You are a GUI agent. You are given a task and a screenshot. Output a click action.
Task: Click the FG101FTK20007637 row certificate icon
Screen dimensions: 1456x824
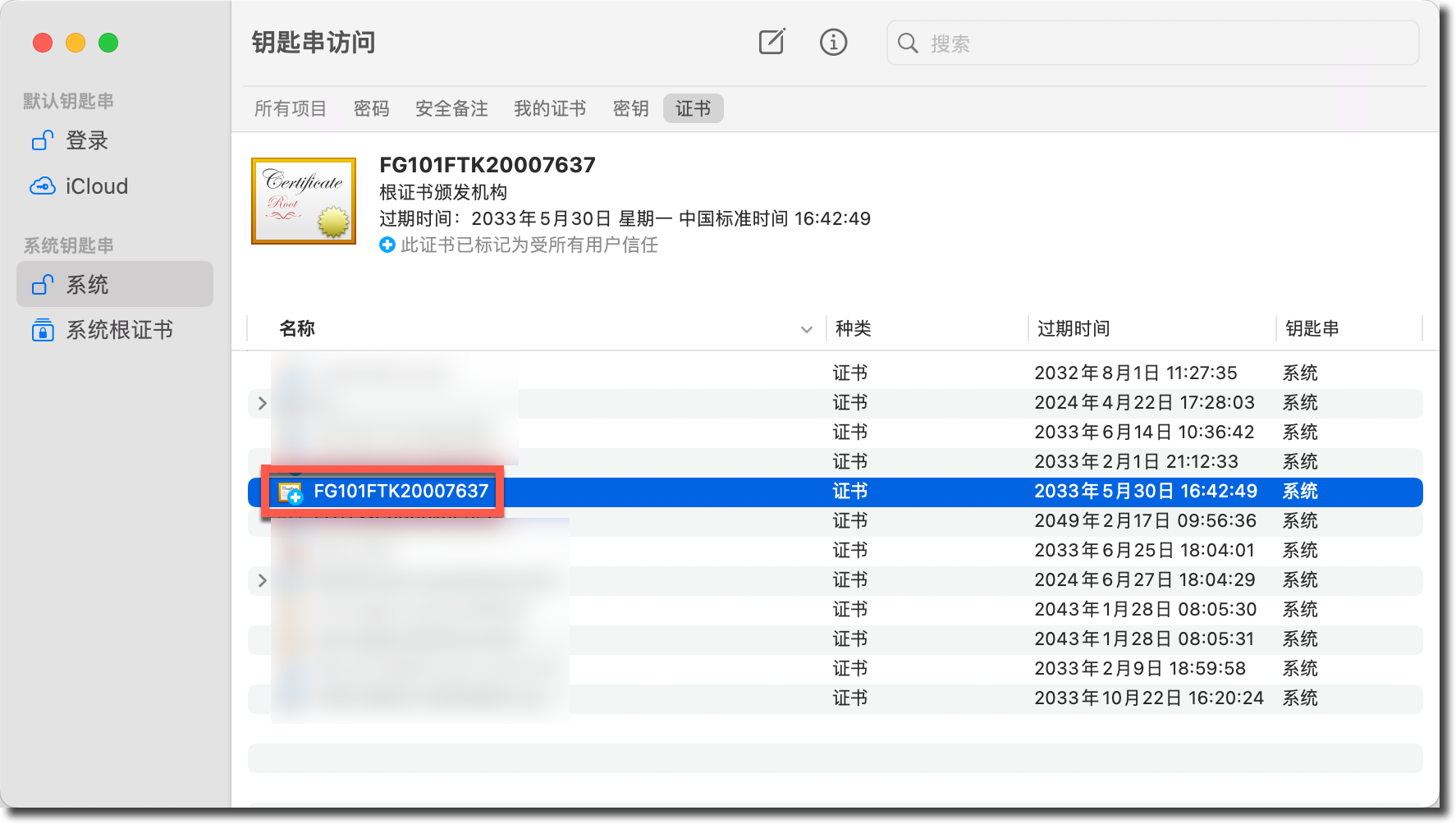pyautogui.click(x=291, y=492)
